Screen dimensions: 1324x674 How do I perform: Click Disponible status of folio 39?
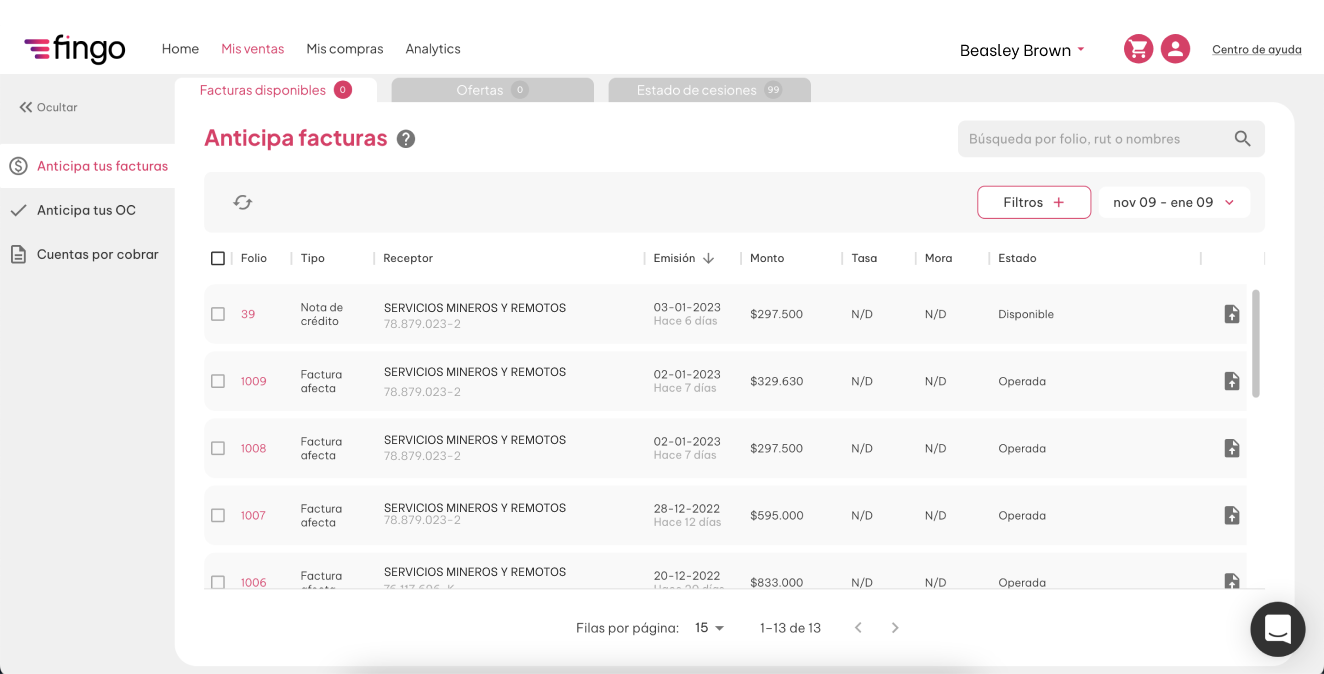1026,314
